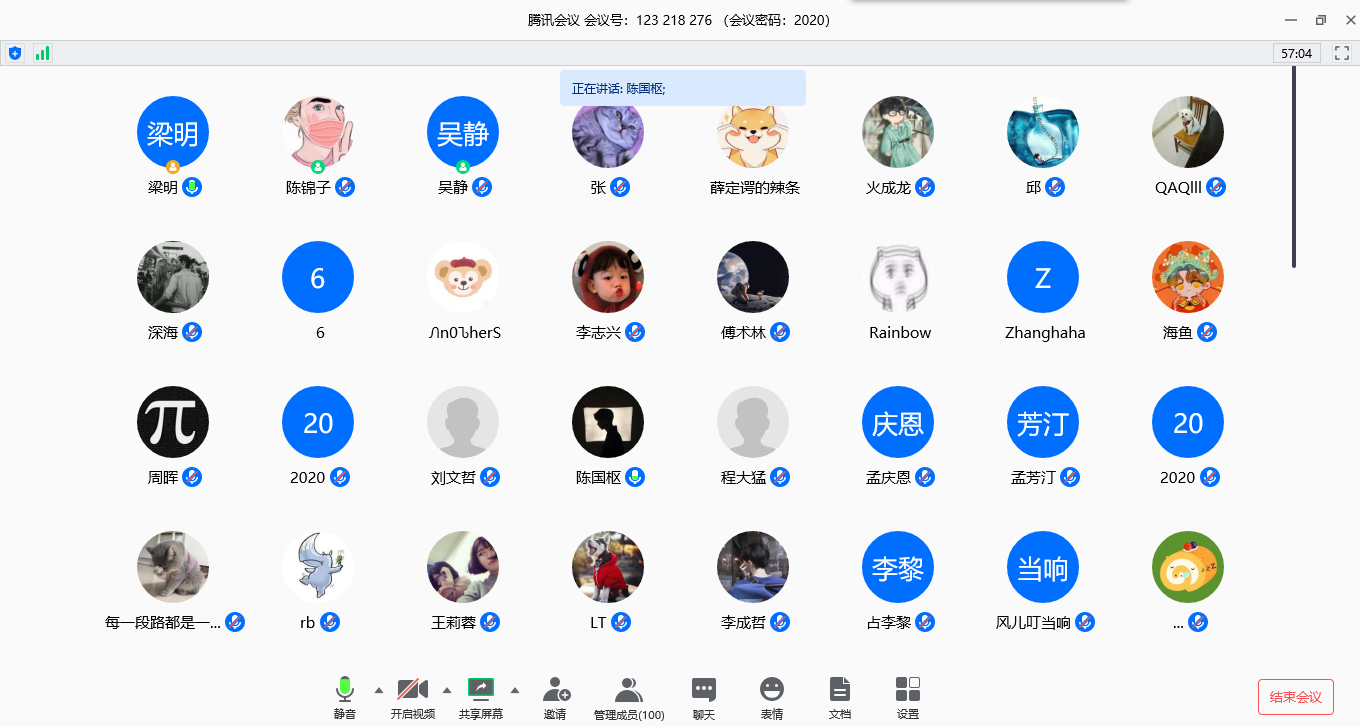Open the 邀请 invite icon
Screen dimensions: 1360x727
(556, 689)
